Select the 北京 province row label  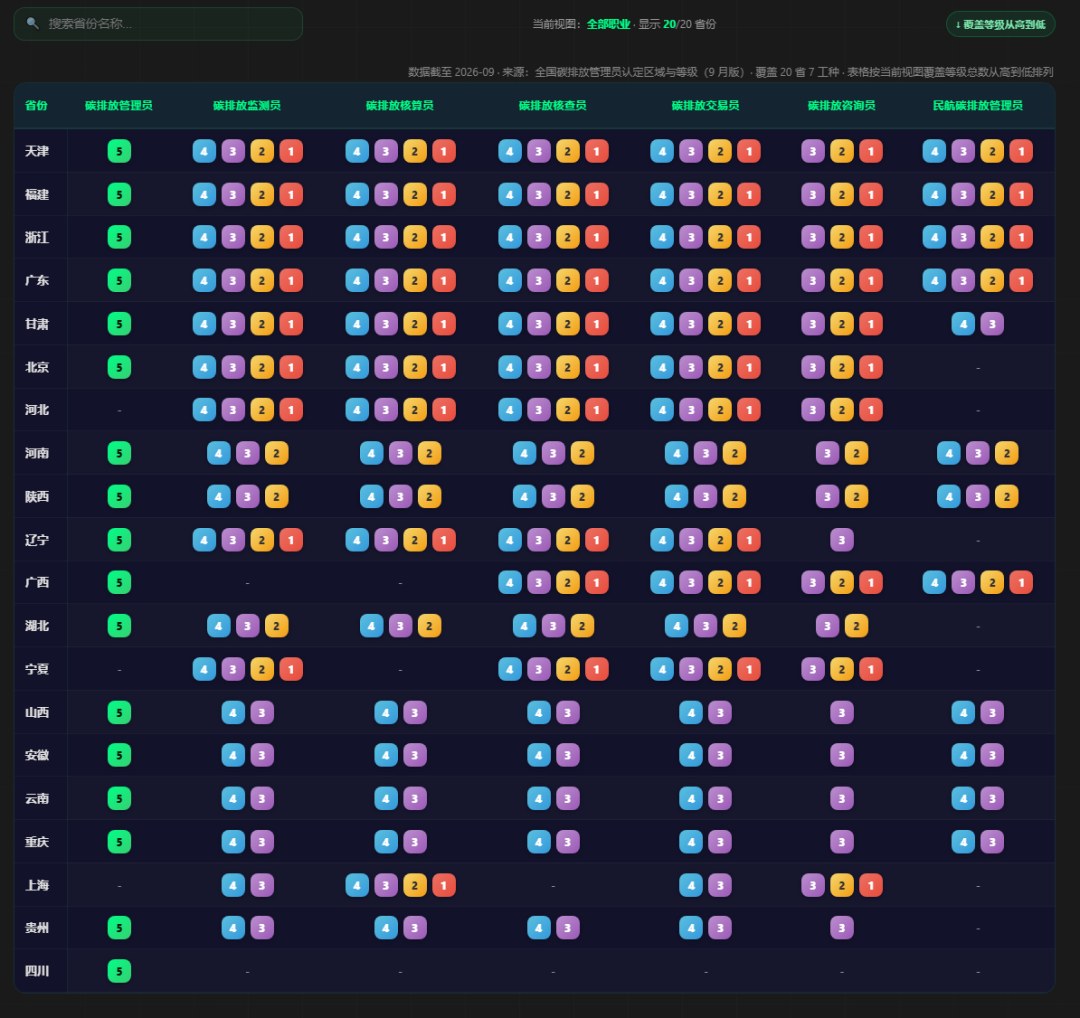click(37, 367)
